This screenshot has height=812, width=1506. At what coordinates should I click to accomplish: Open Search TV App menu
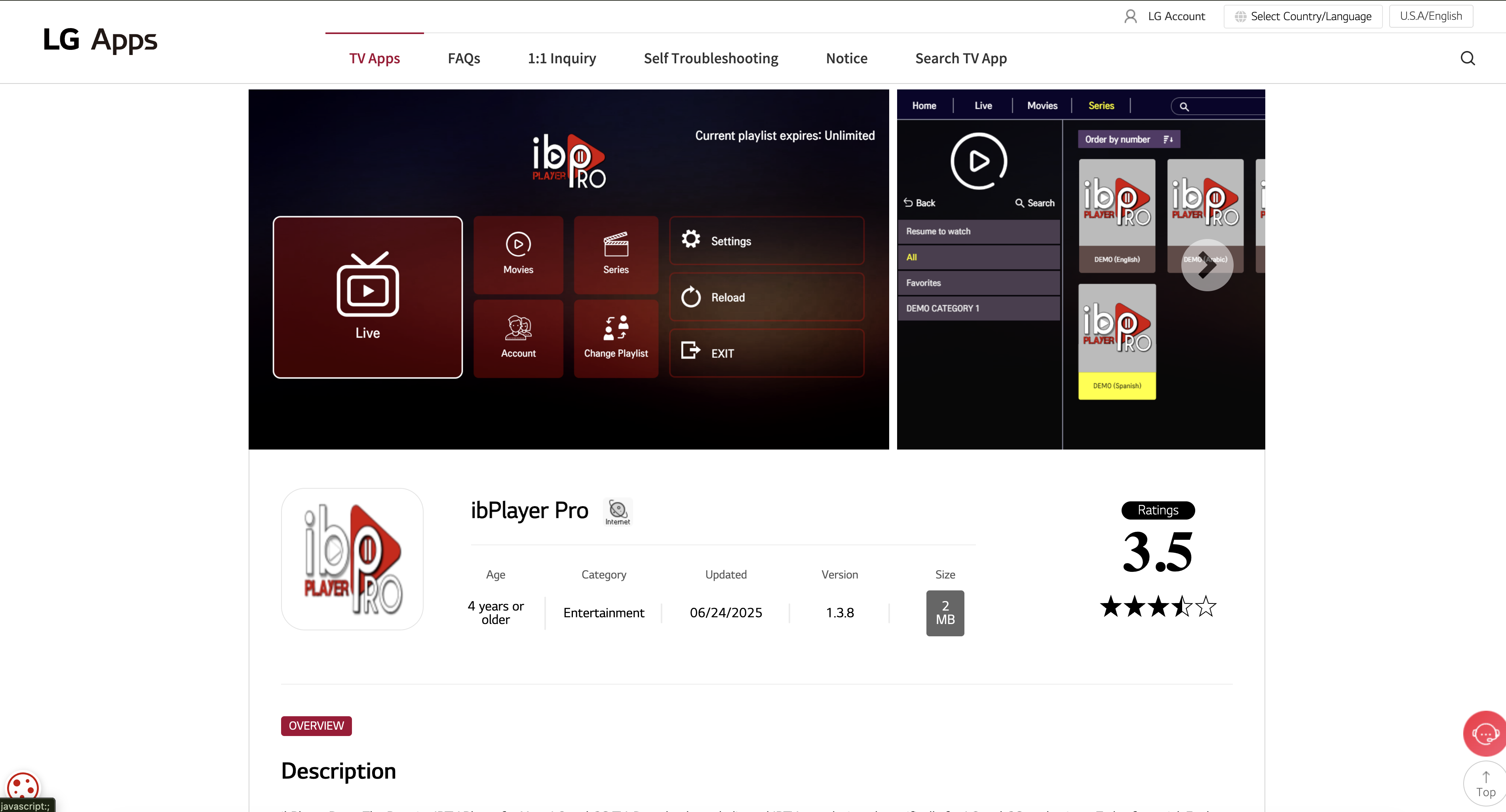click(960, 59)
